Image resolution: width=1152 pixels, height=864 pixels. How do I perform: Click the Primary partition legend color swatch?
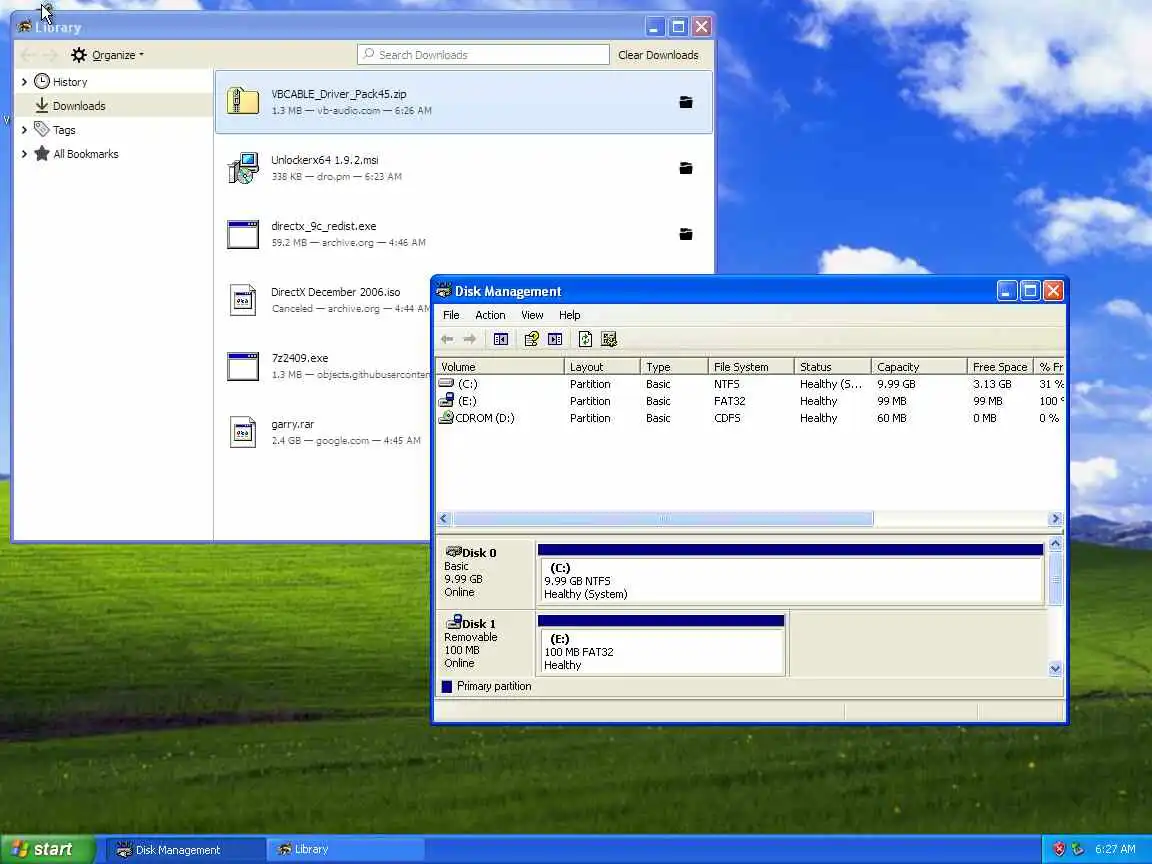coord(447,686)
